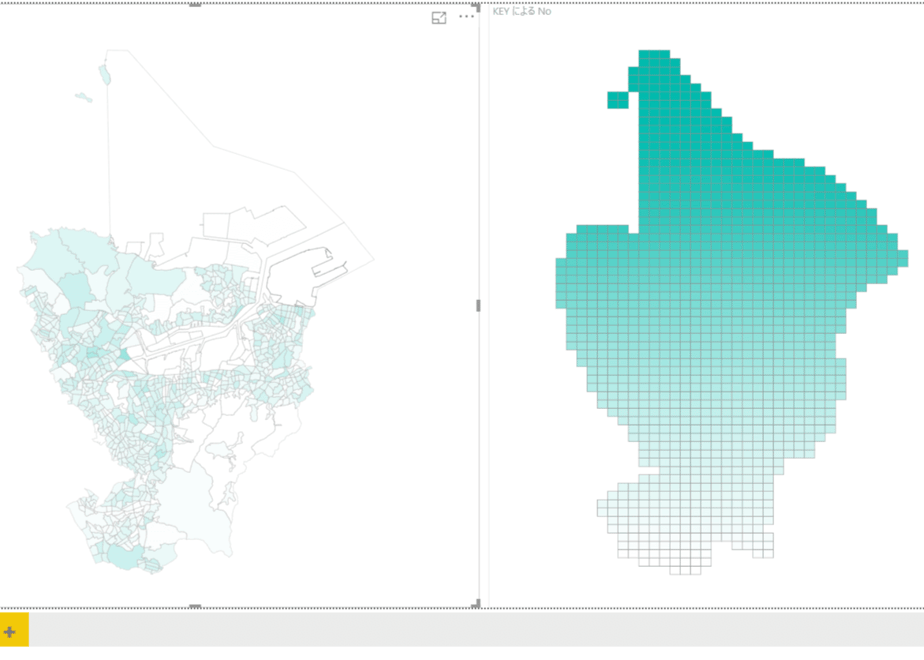Click the right-edge middle resize handle of the left visual

tap(478, 305)
